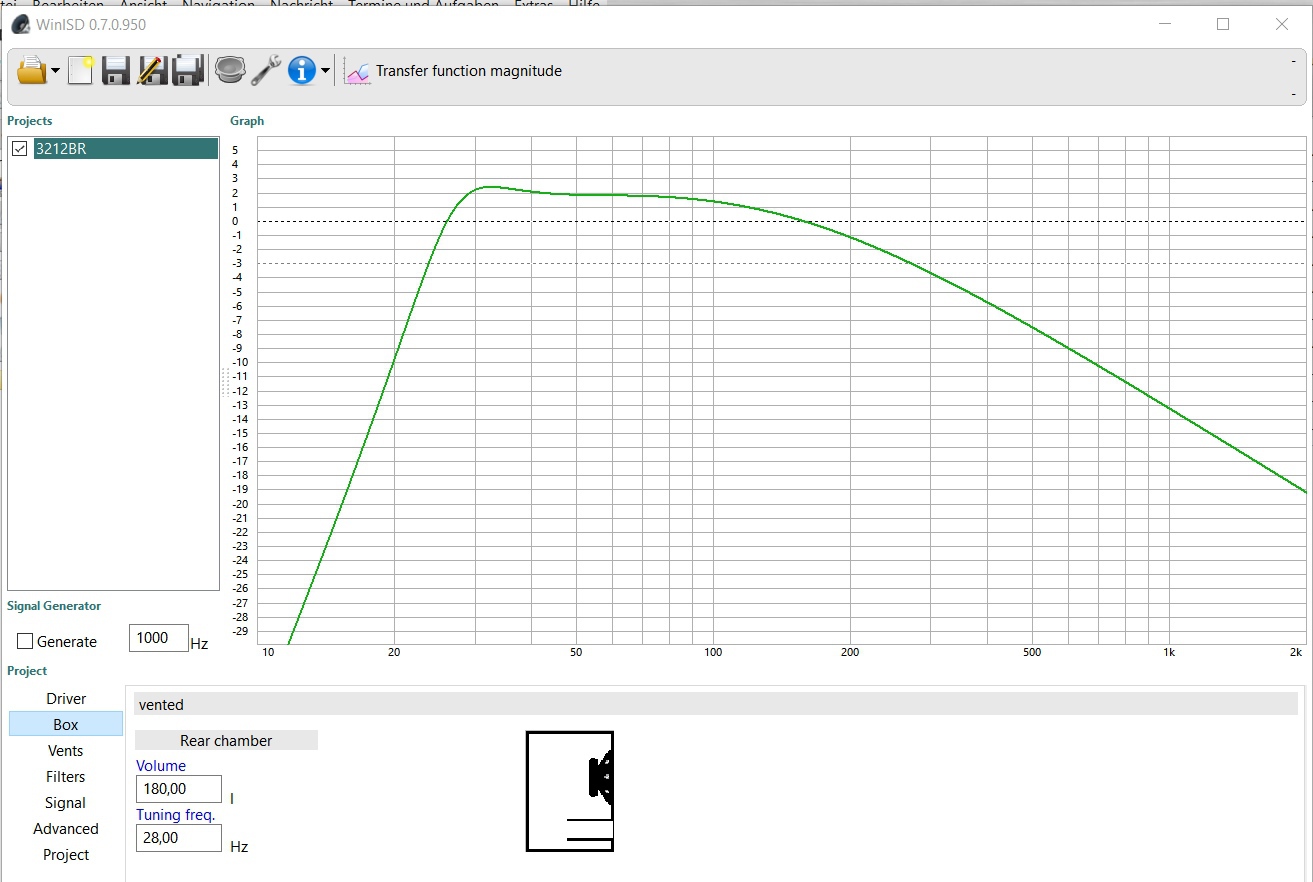Open options with the wrench icon
The height and width of the screenshot is (882, 1313).
point(266,71)
